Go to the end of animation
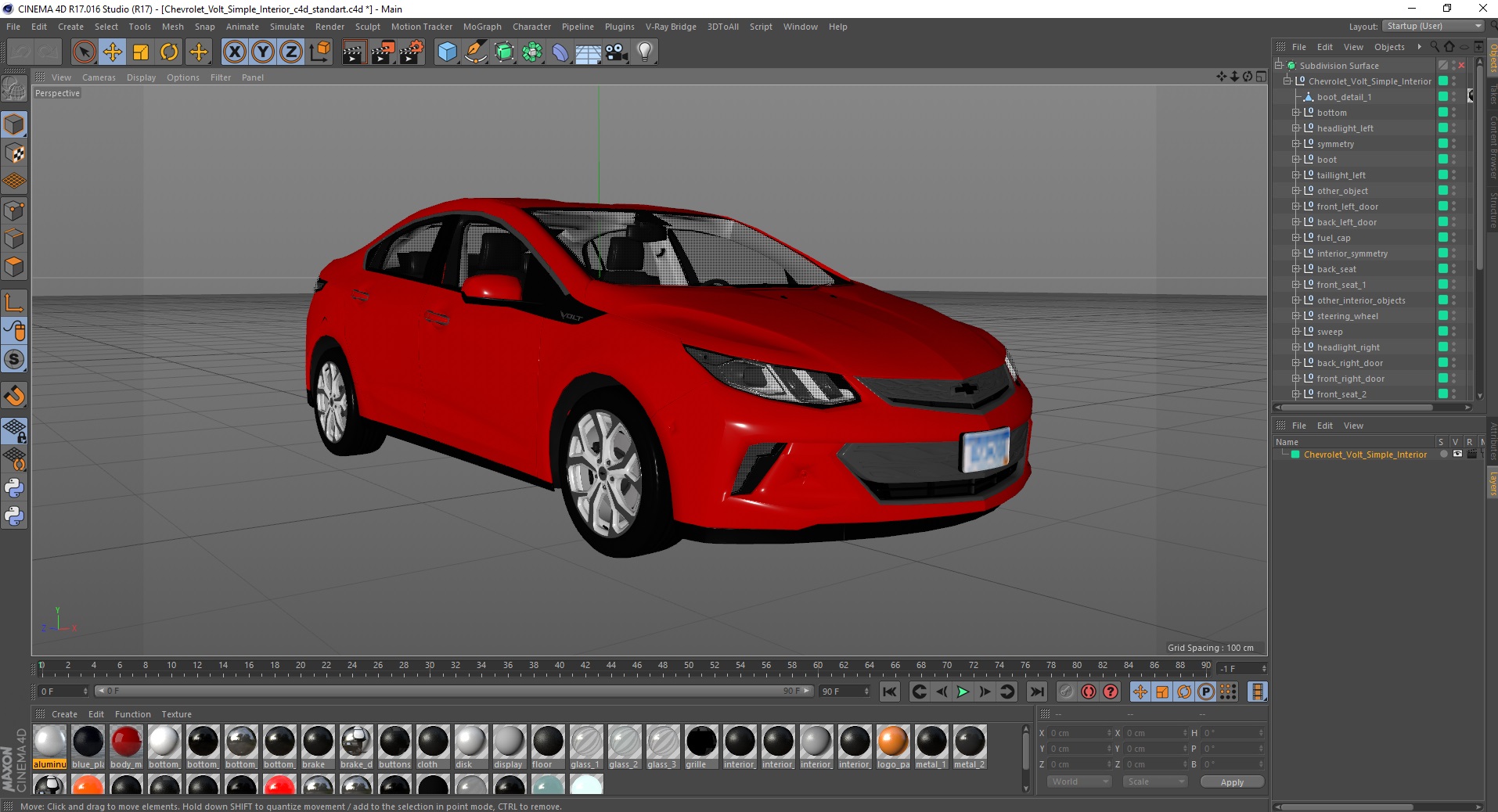 [1037, 692]
